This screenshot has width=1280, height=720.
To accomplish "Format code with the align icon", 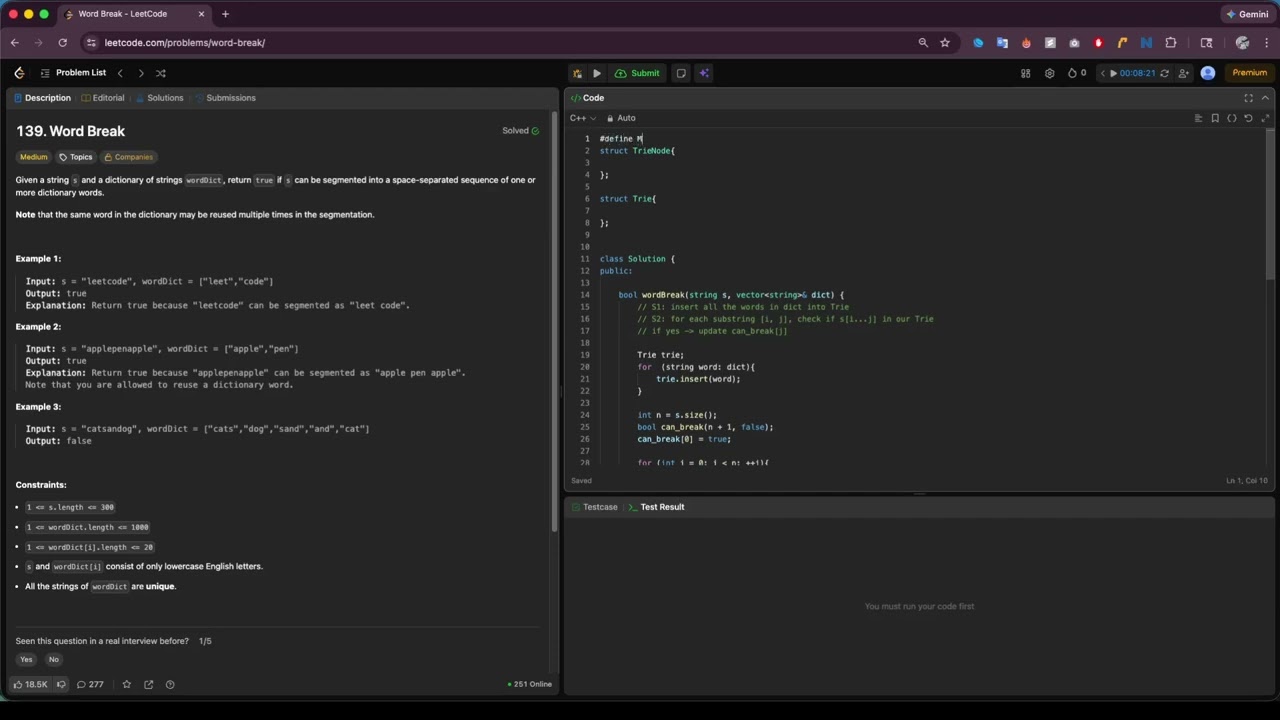I will [x=1198, y=118].
